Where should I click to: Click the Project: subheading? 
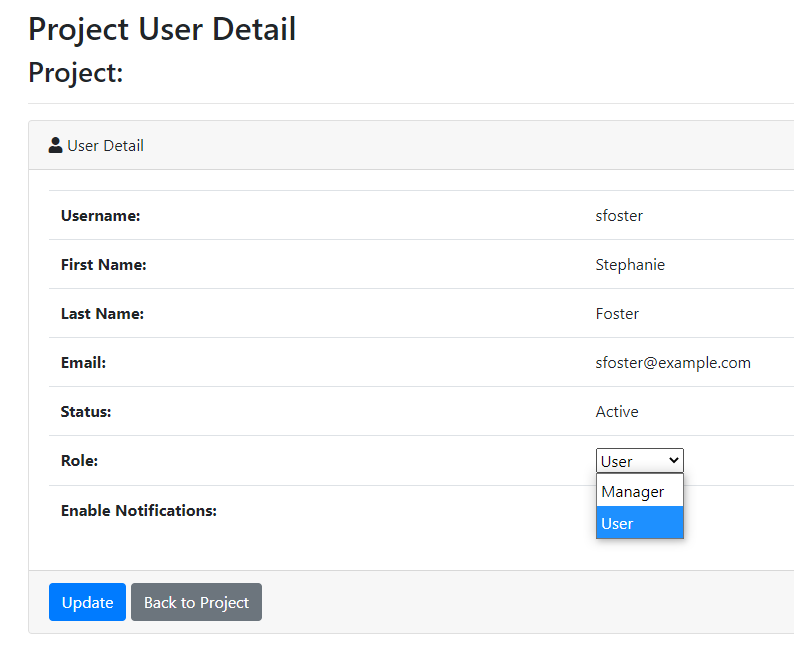[76, 72]
